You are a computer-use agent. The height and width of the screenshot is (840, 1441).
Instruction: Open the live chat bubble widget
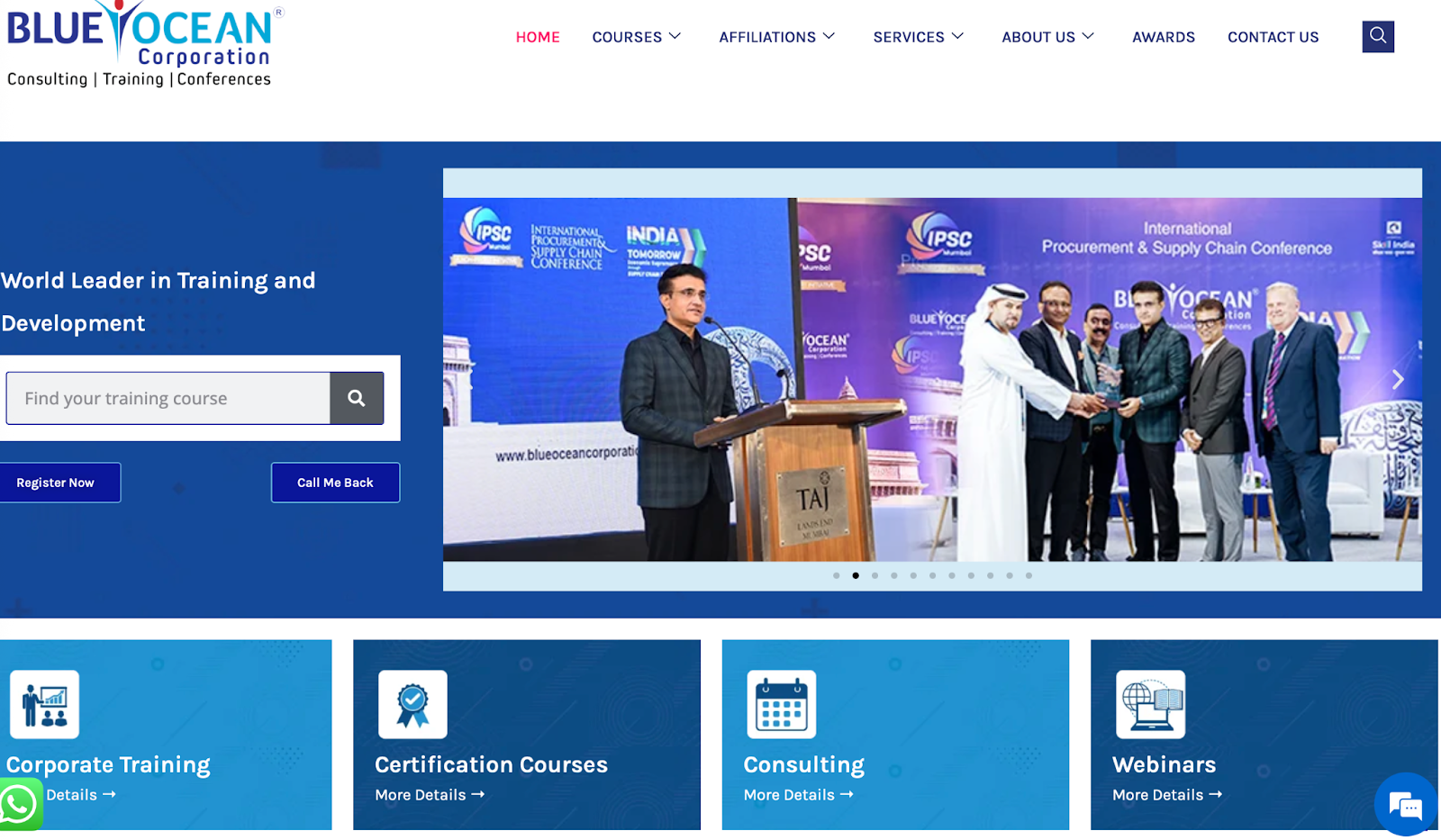(1406, 804)
